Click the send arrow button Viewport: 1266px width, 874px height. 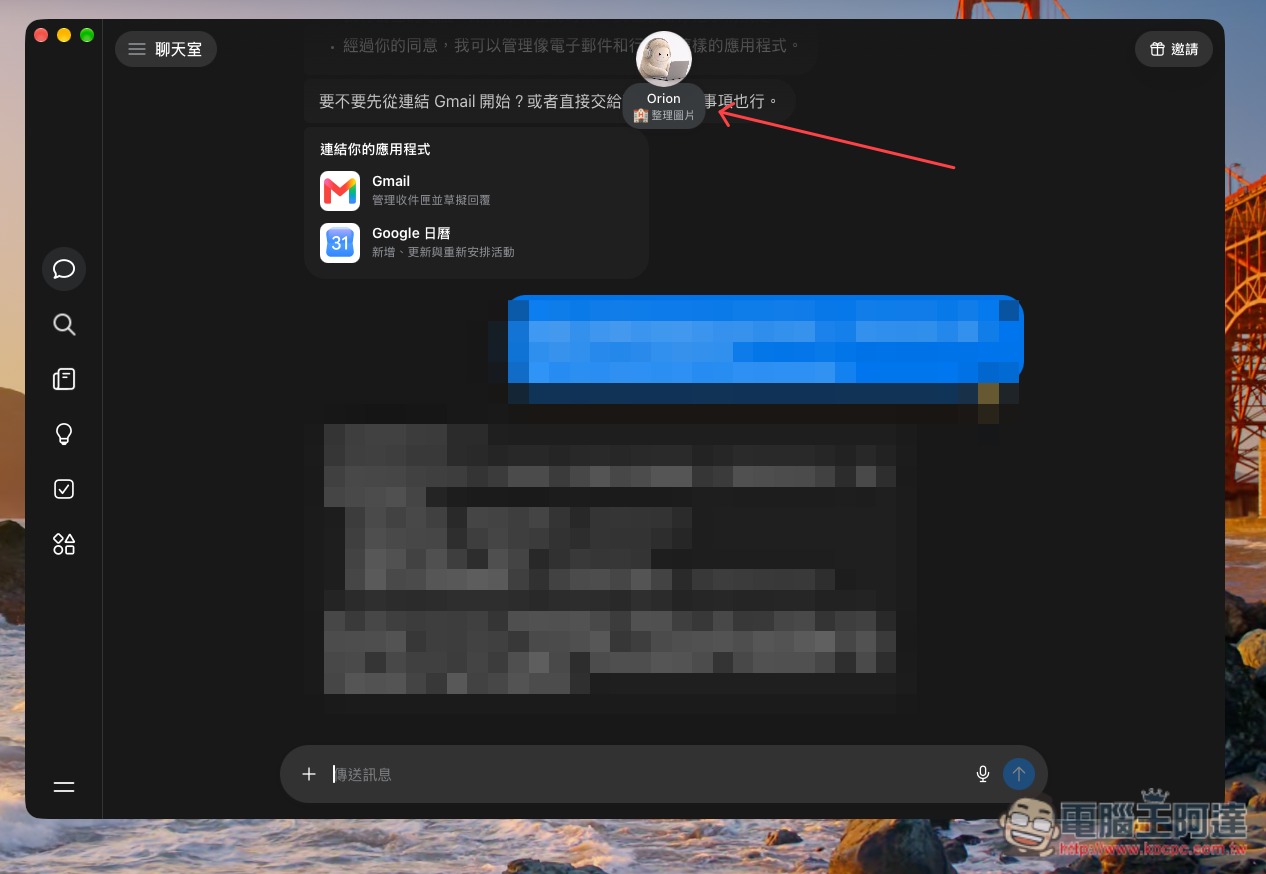coord(1019,774)
